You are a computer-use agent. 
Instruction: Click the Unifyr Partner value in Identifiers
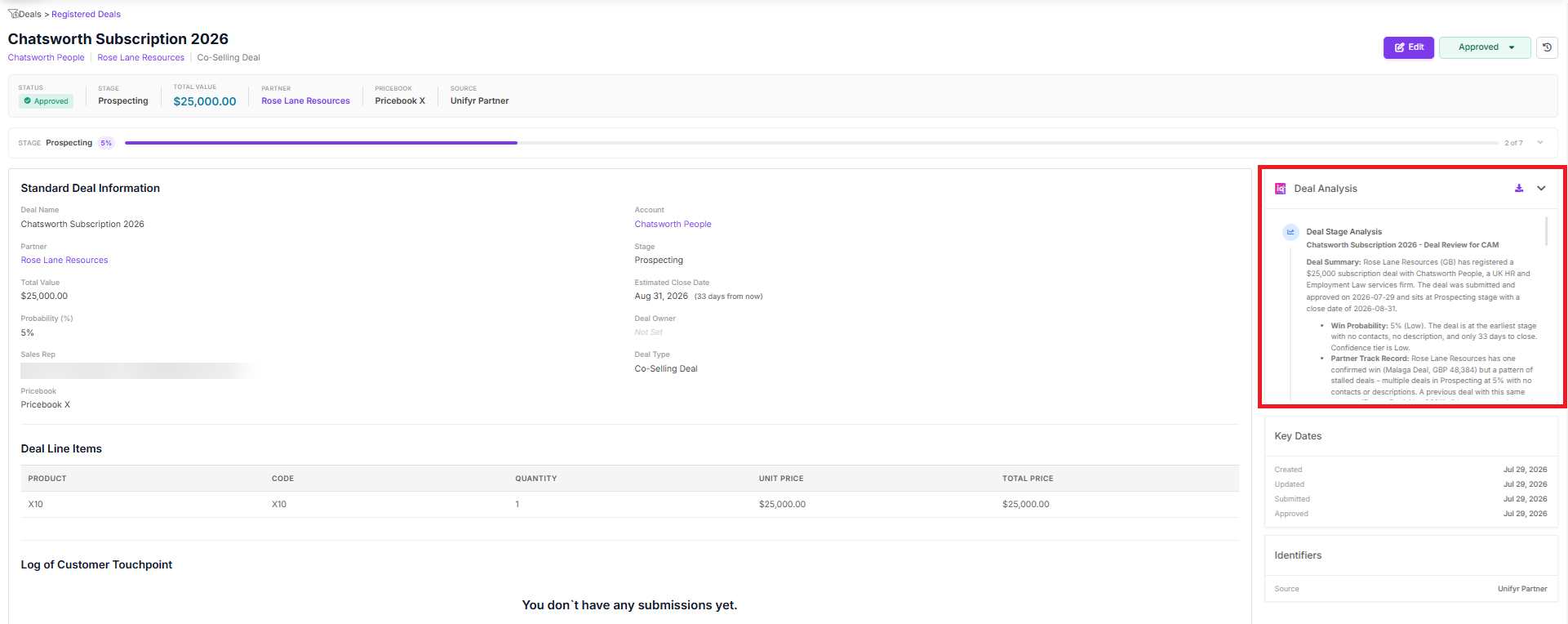(x=1522, y=589)
